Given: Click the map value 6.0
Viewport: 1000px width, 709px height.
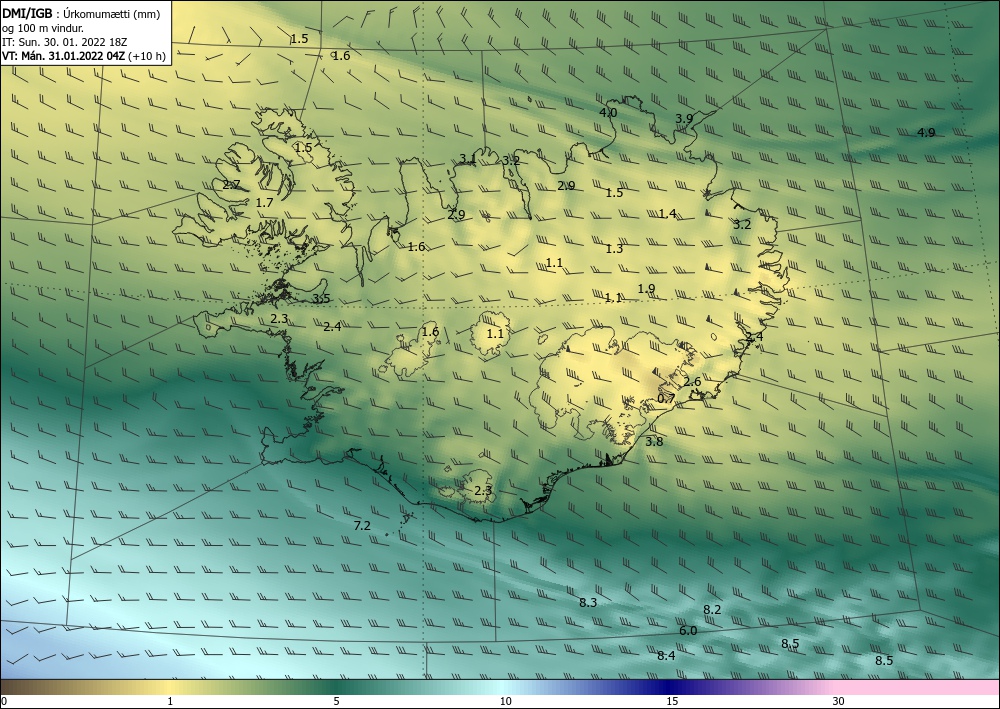Looking at the screenshot, I should click(688, 631).
